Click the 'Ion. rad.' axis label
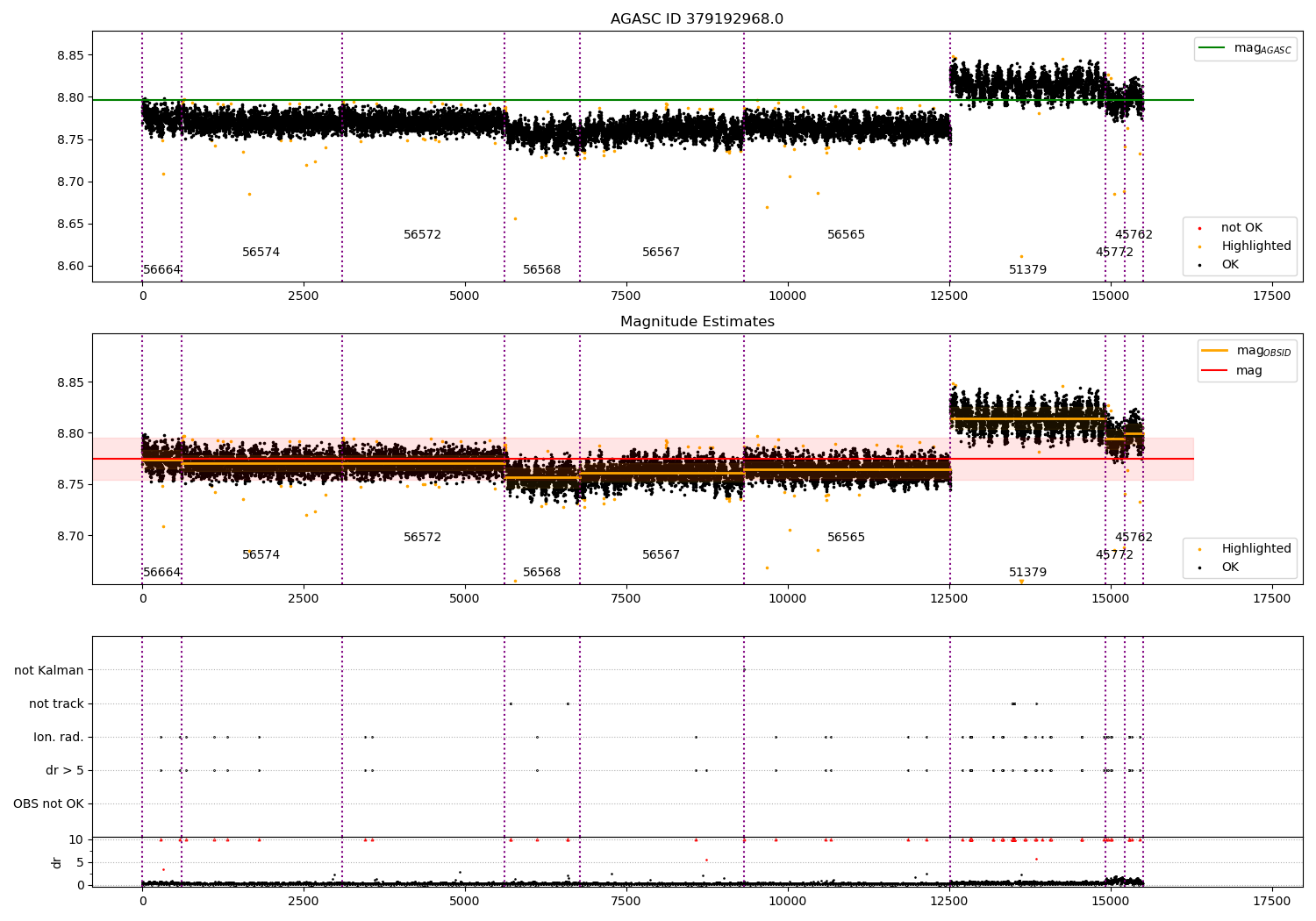This screenshot has width=1316, height=921. [59, 738]
